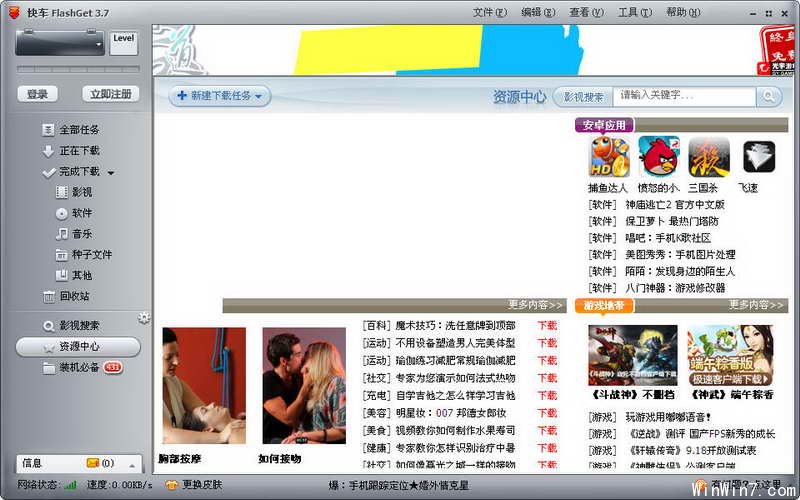Click the search magnifier button
Viewport: 800px width, 500px height.
click(769, 96)
